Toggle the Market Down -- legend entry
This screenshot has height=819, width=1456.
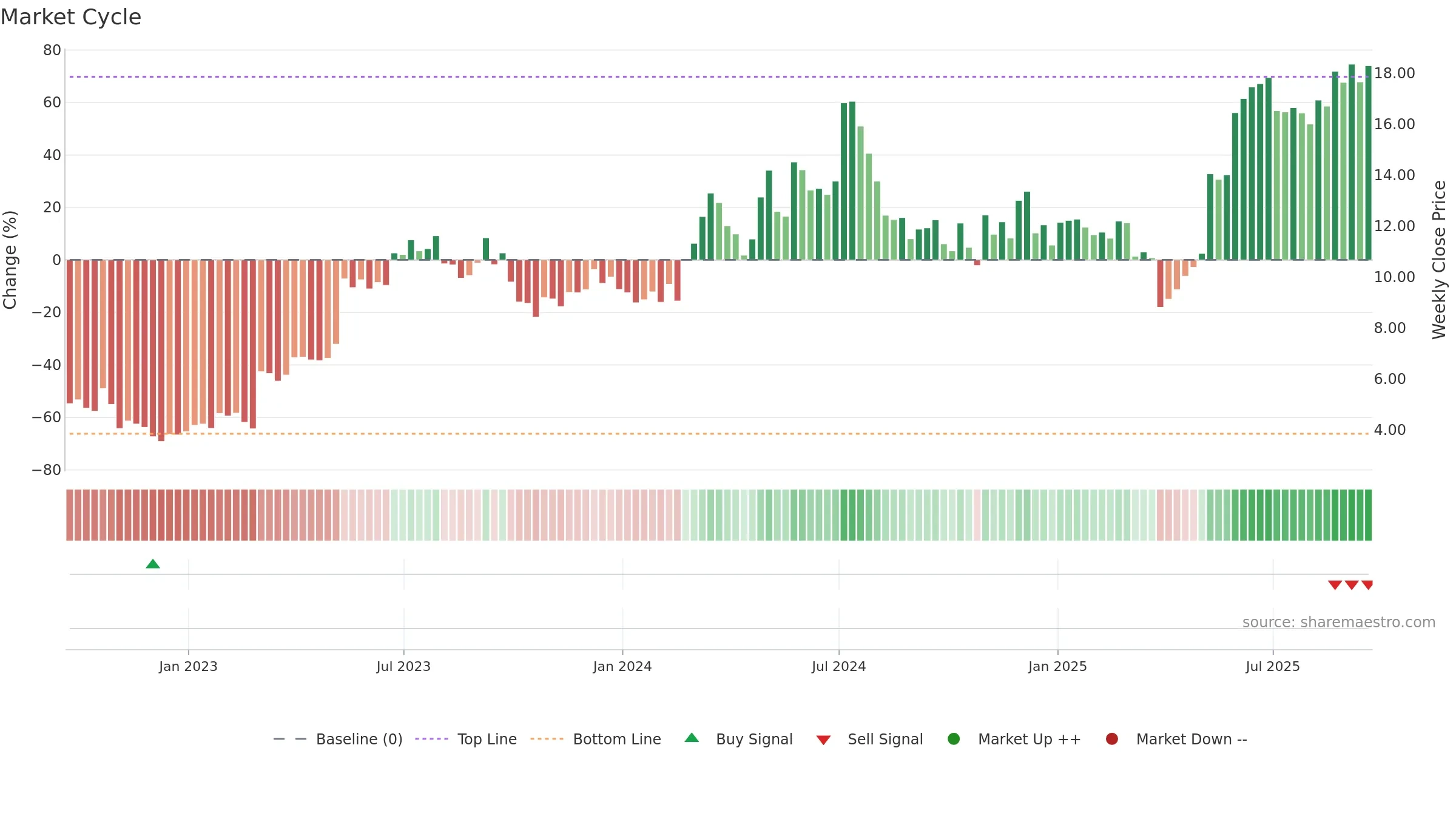[x=1176, y=739]
